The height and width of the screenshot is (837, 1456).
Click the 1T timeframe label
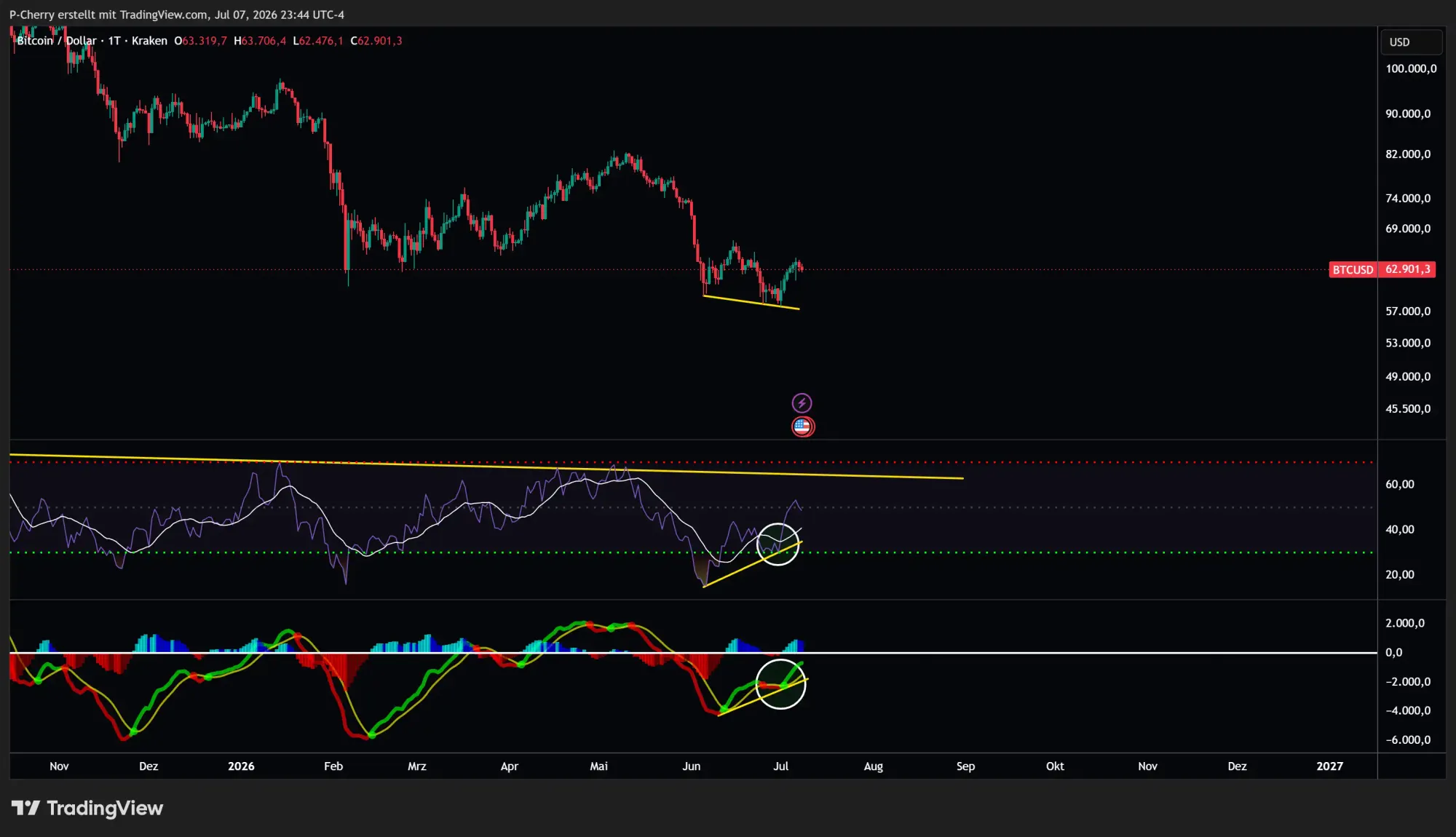(x=114, y=41)
